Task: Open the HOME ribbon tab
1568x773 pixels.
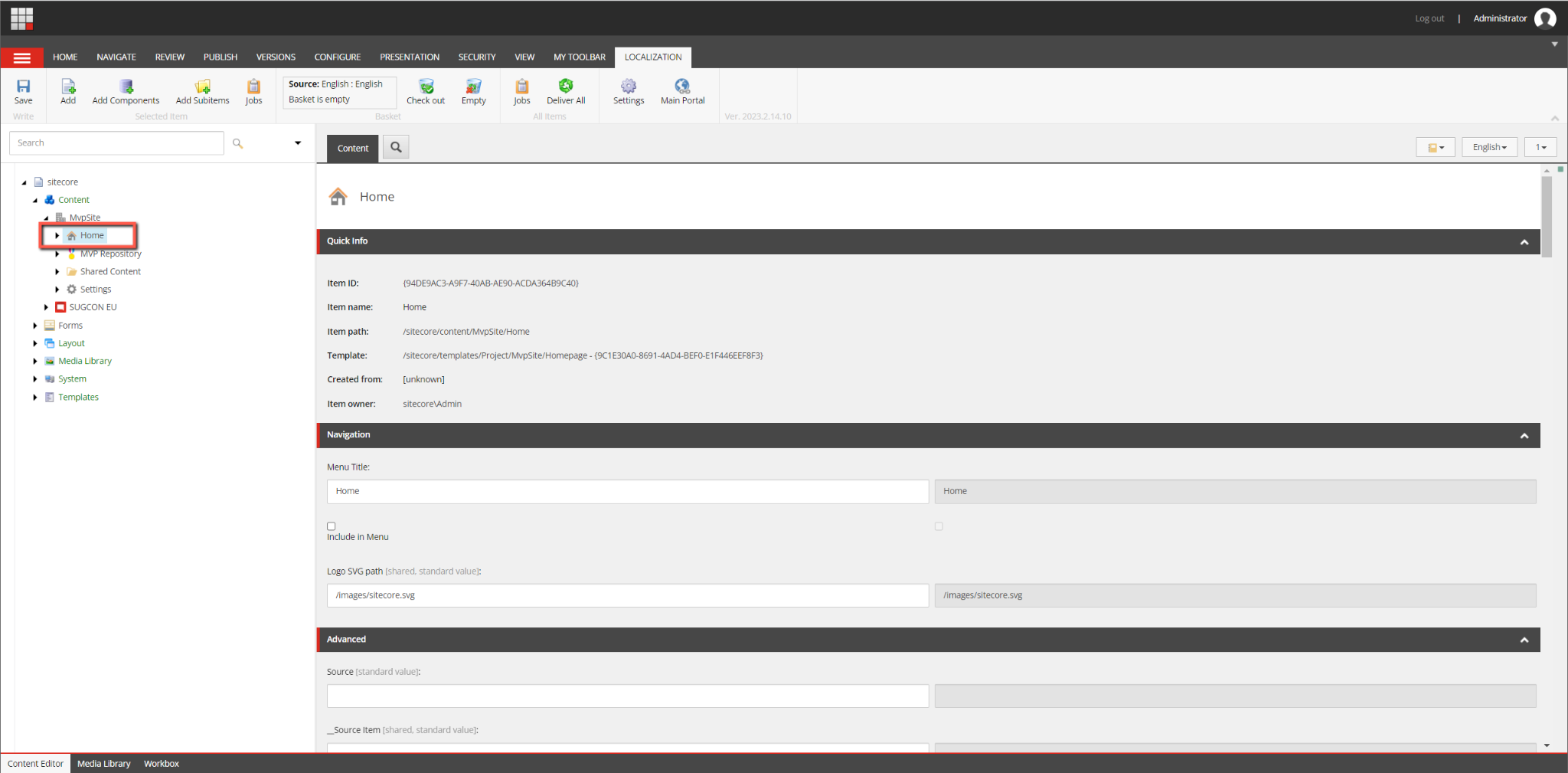Action: tap(65, 57)
